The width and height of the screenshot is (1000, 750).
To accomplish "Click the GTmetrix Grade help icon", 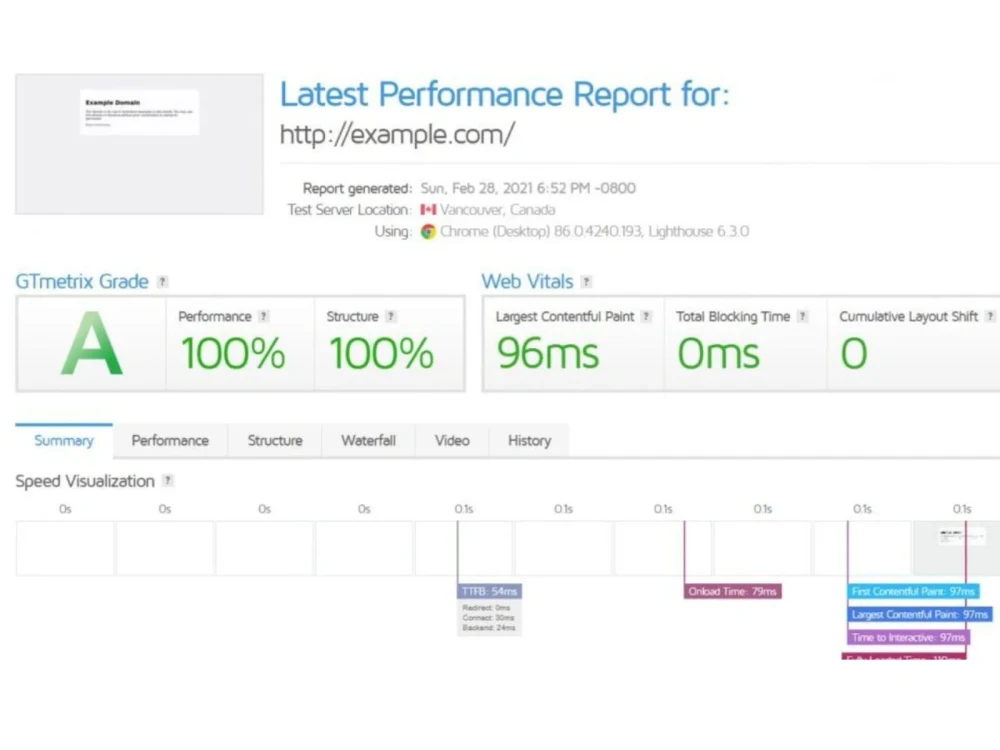I will 163,281.
